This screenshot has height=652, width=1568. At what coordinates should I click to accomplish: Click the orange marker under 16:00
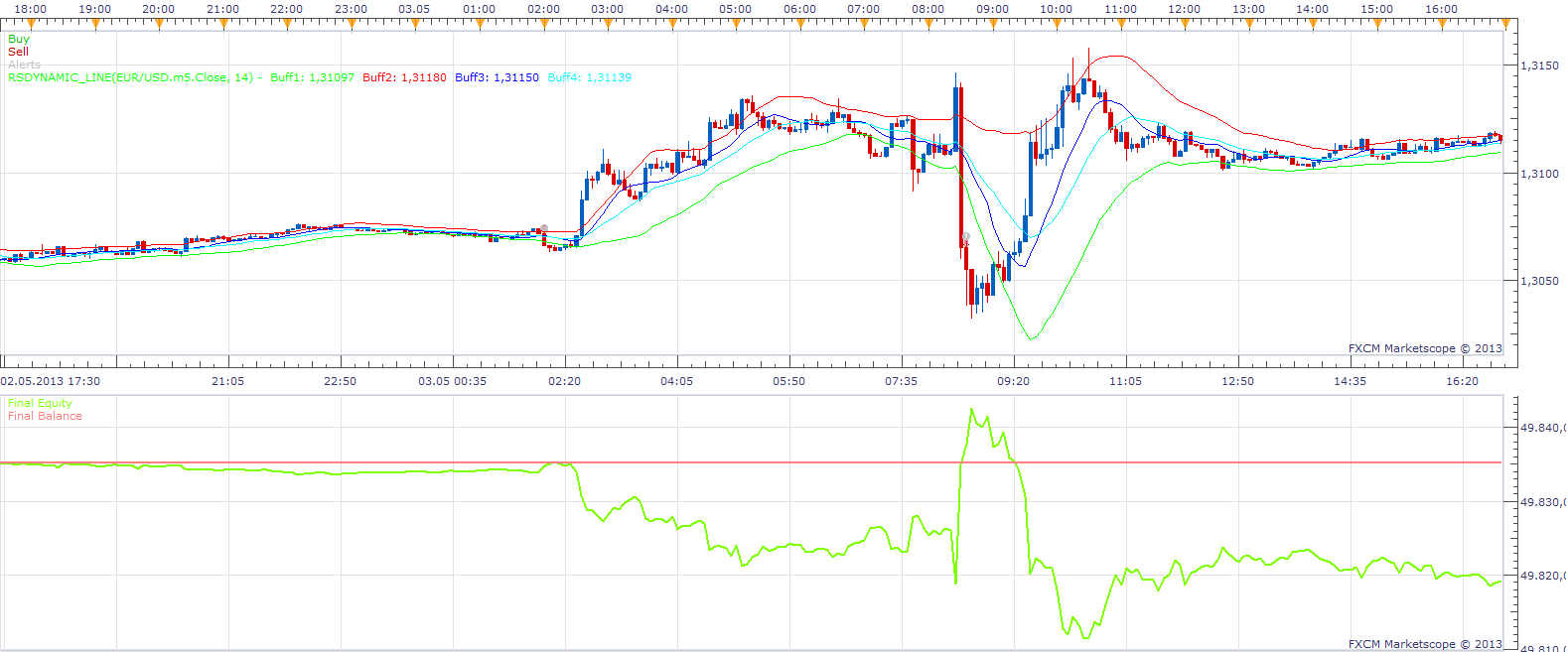click(x=1442, y=24)
